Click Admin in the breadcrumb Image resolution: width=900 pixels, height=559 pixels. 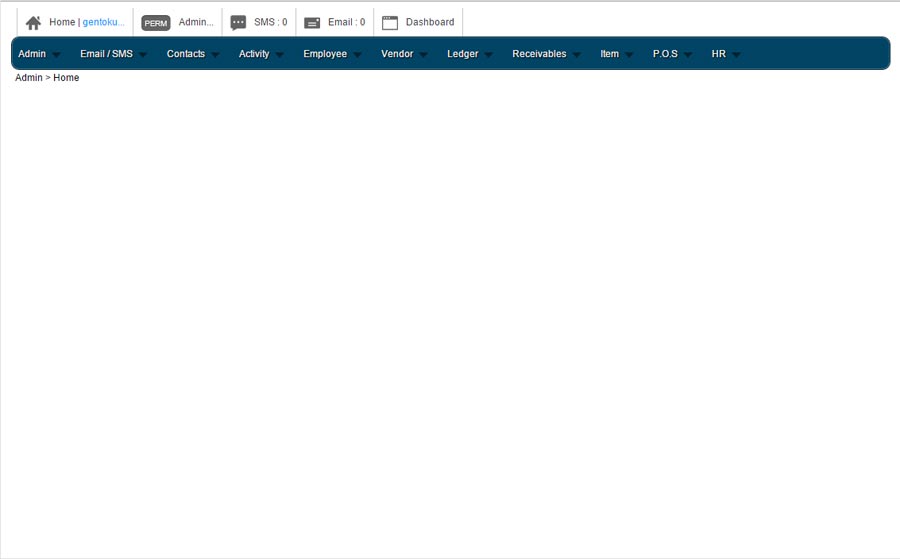29,77
